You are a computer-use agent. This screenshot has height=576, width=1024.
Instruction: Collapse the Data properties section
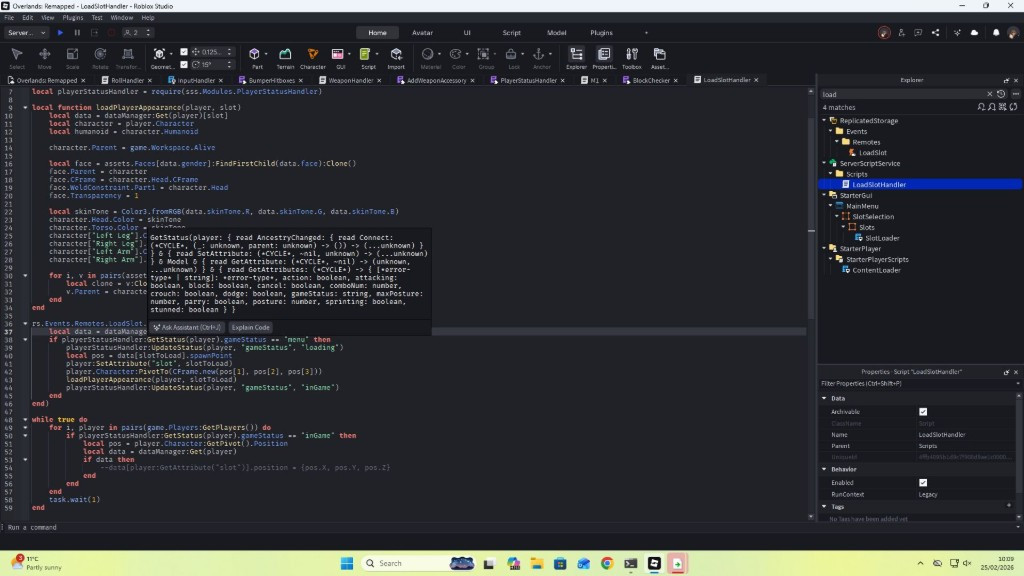pos(825,398)
